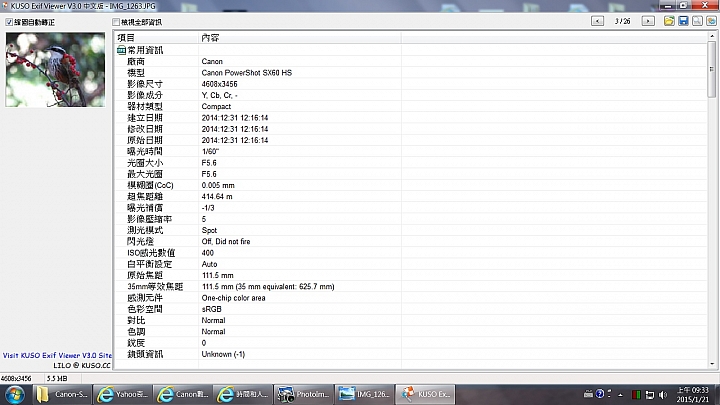Click the magnifier search icon in the toolbar

tap(698, 21)
